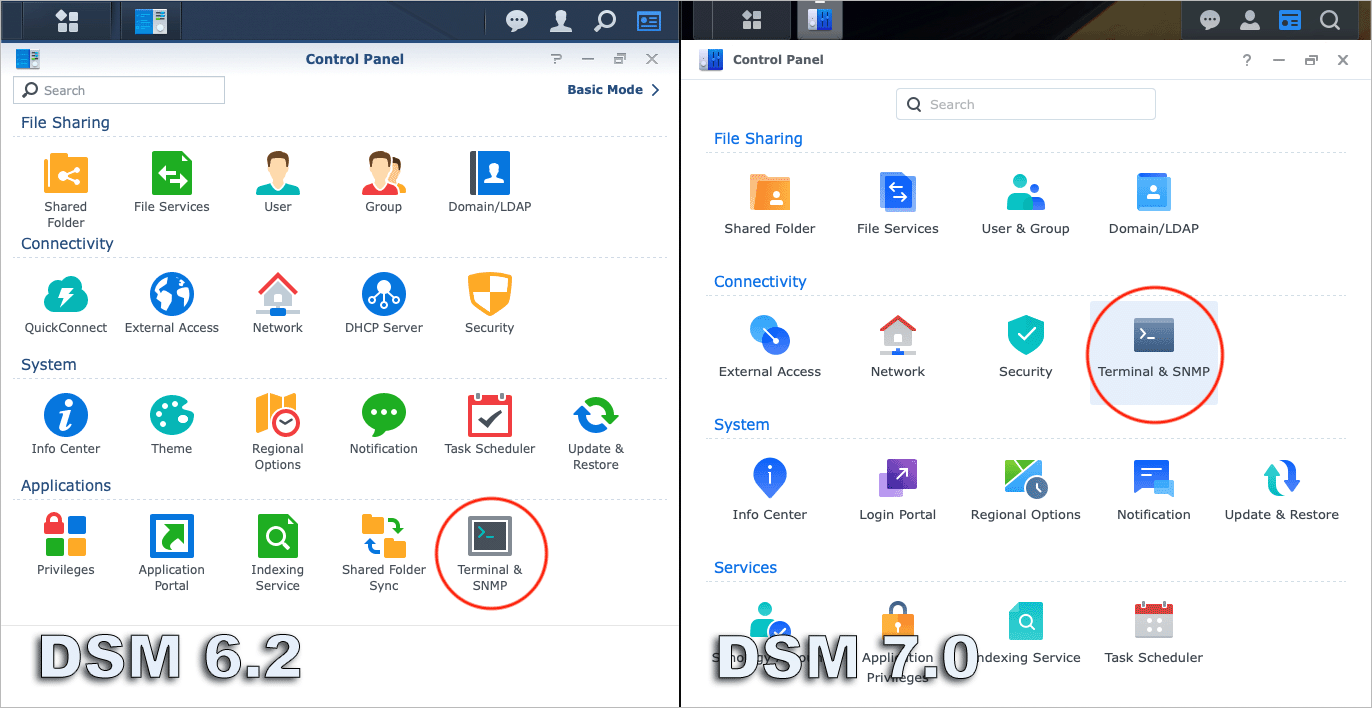Open the Privileges icon in DSM 6.2
This screenshot has height=708, width=1372.
pos(66,545)
